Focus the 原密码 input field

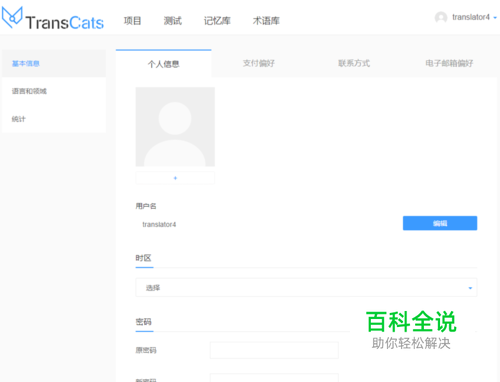(274, 350)
